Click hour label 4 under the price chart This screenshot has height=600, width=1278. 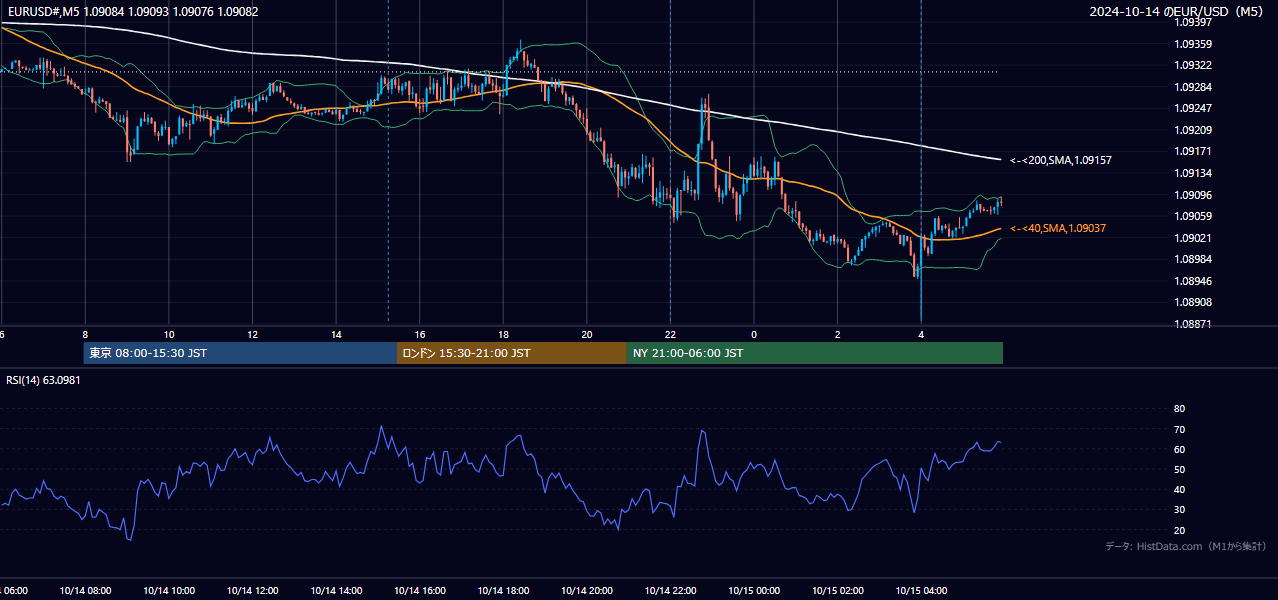(921, 334)
